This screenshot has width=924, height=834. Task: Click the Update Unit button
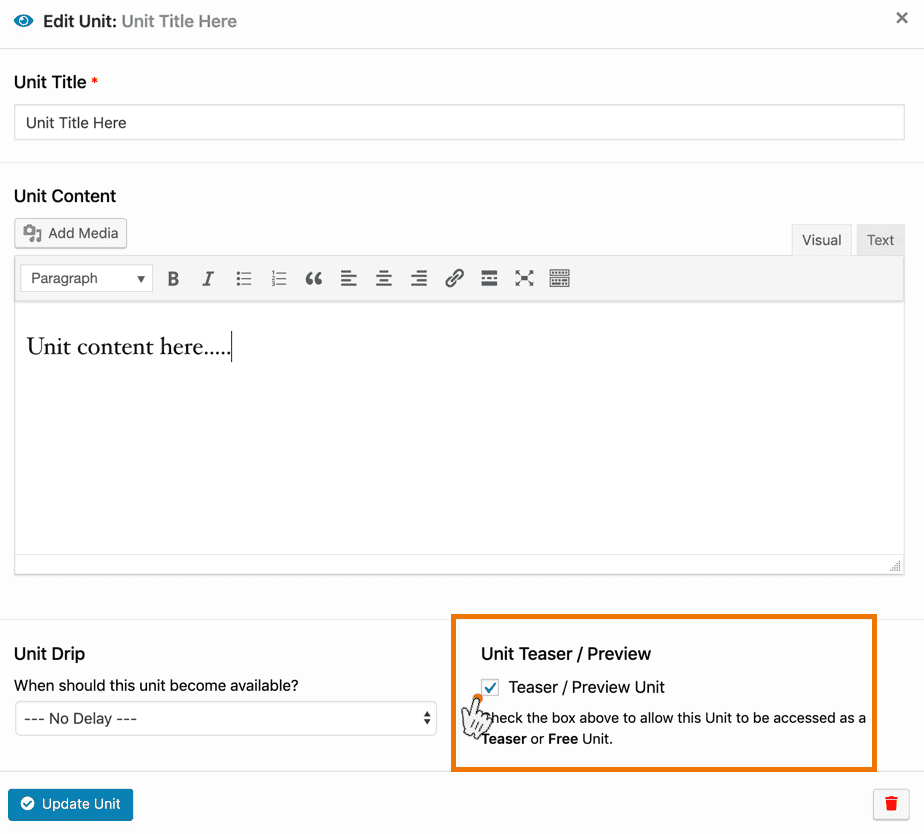[x=71, y=805]
